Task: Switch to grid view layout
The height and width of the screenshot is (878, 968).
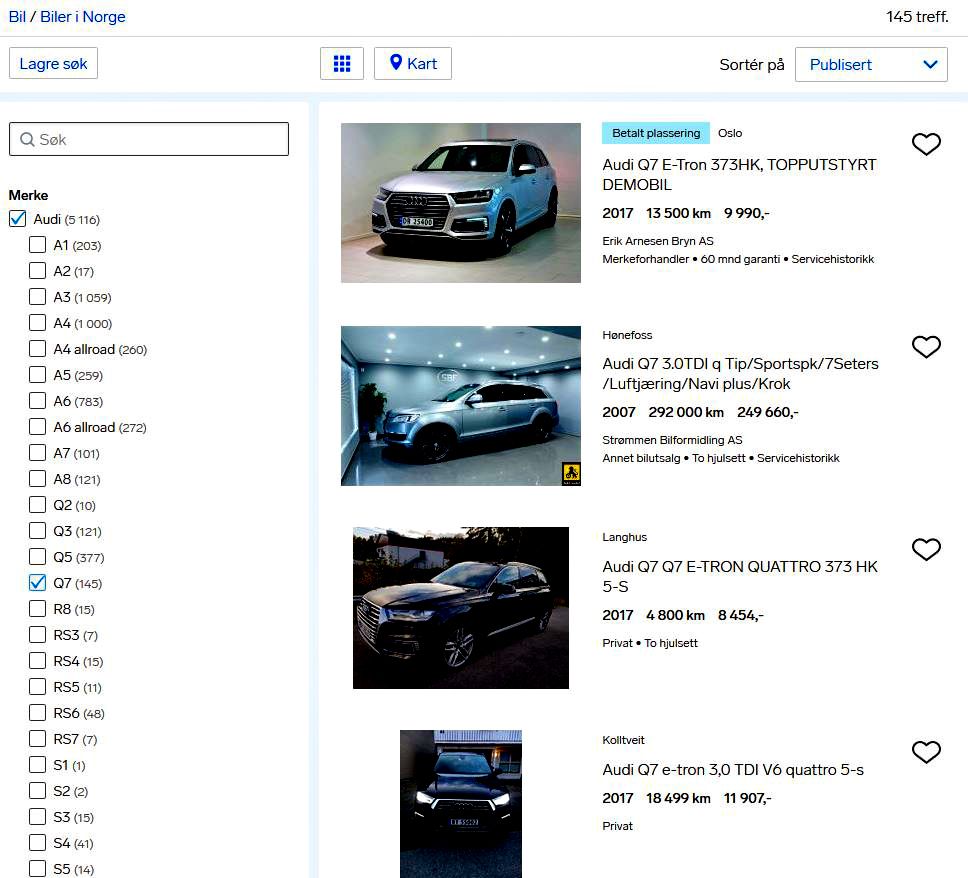Action: point(342,64)
